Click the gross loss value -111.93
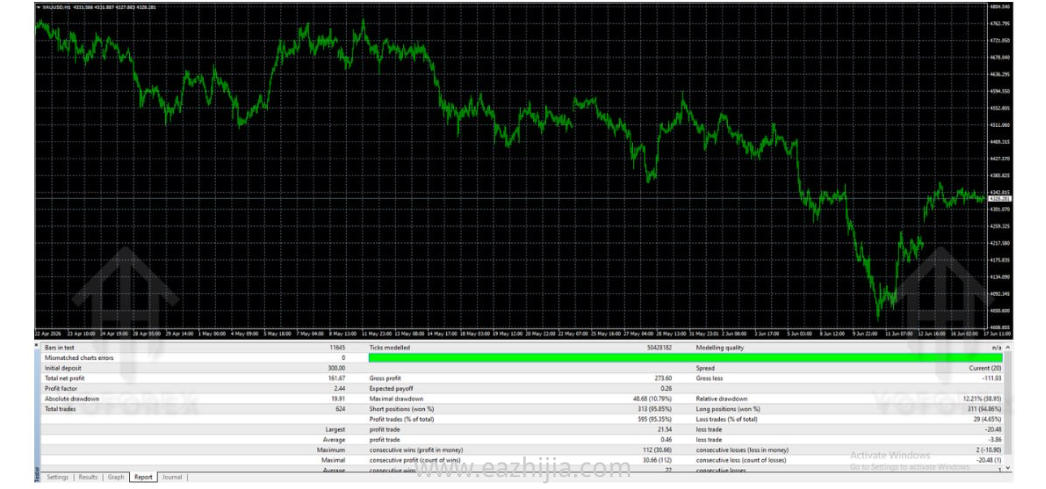Viewport: 1046px width, 489px height. [x=993, y=378]
